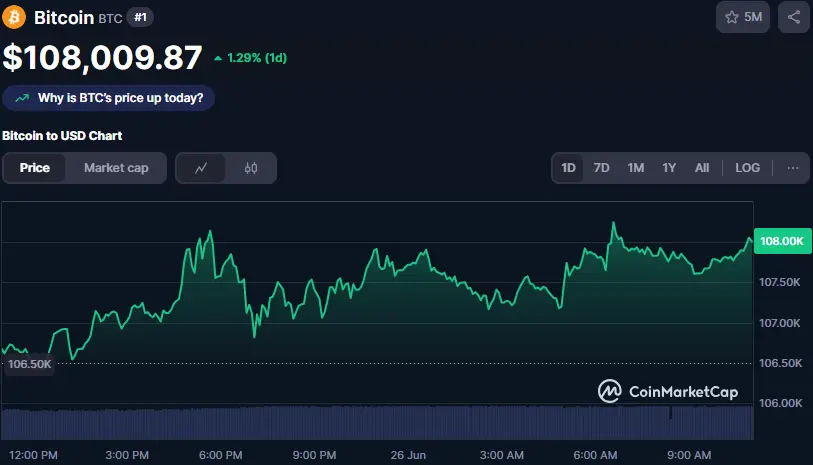
Task: Open 'Why is BTC's price up today?'
Action: pyautogui.click(x=108, y=98)
